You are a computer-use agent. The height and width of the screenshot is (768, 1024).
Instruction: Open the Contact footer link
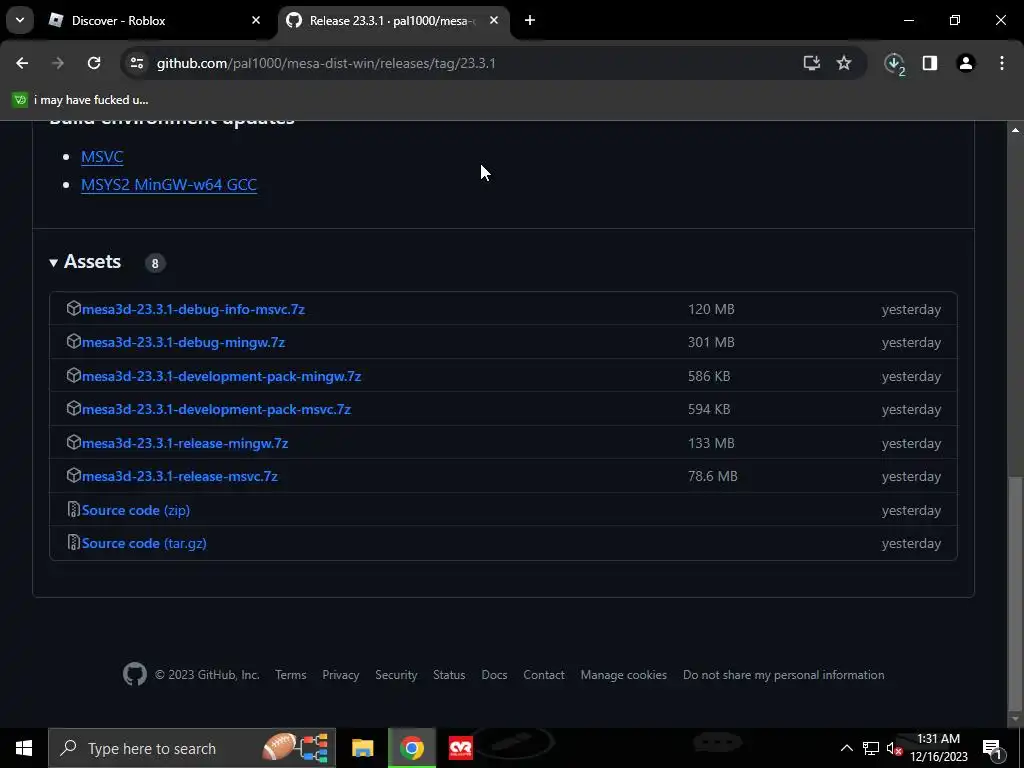(543, 675)
